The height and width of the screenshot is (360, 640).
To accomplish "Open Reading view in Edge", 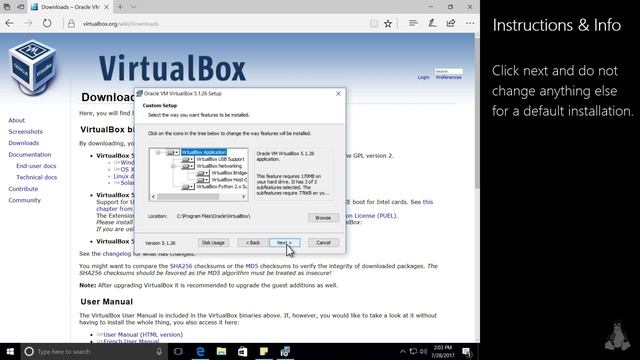I will point(374,24).
